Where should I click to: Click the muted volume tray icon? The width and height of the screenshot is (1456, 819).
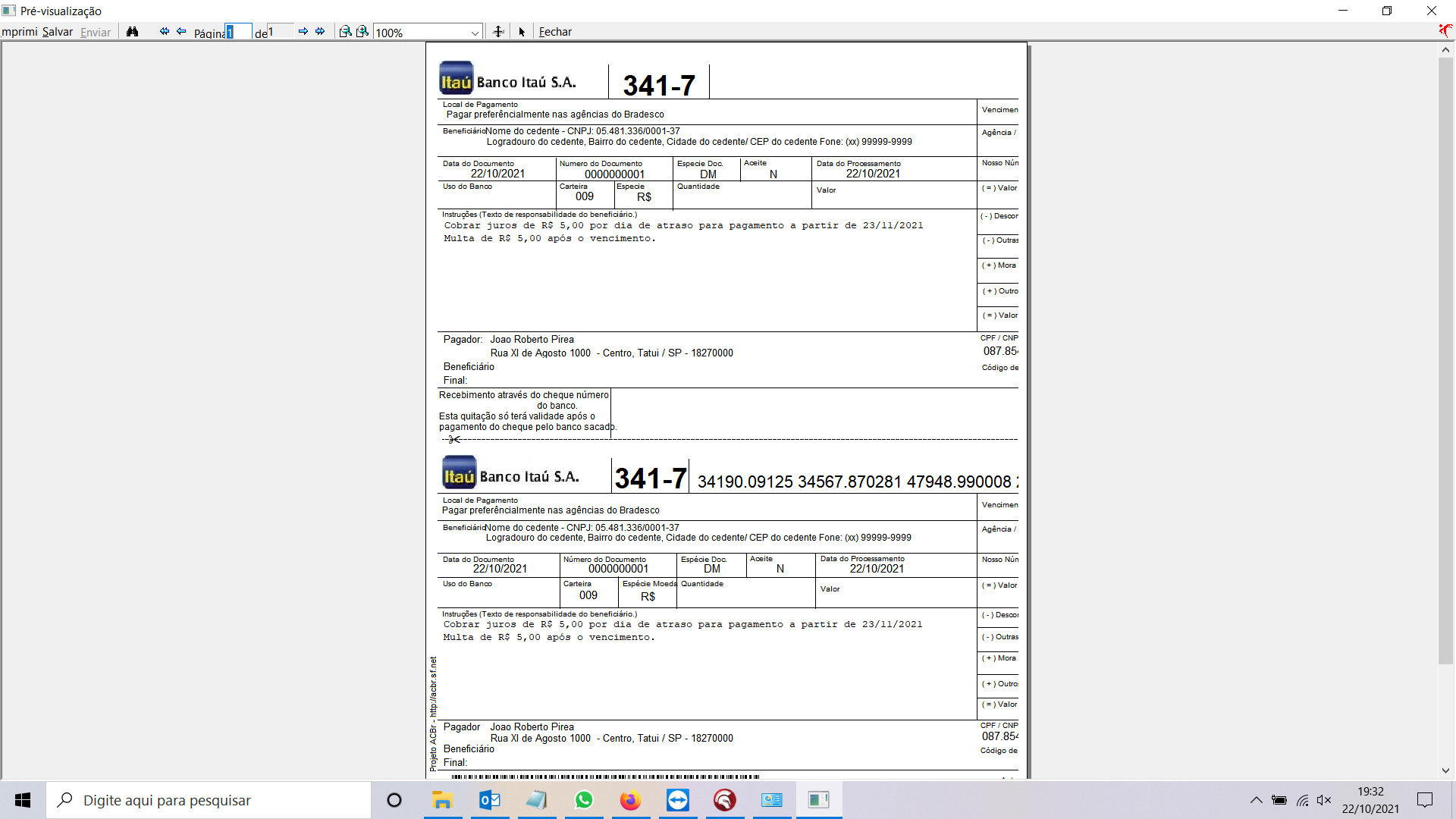point(1325,800)
